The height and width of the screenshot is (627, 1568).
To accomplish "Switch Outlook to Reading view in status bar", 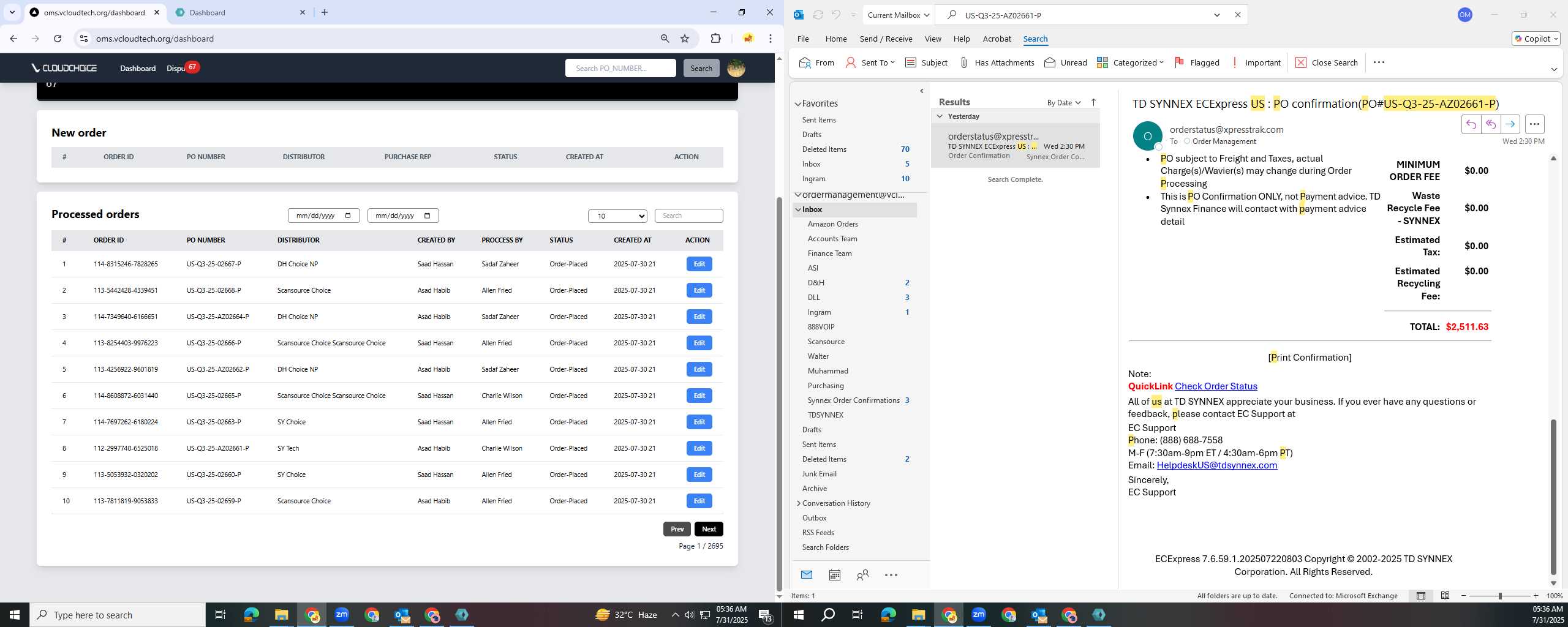I will click(x=1445, y=595).
